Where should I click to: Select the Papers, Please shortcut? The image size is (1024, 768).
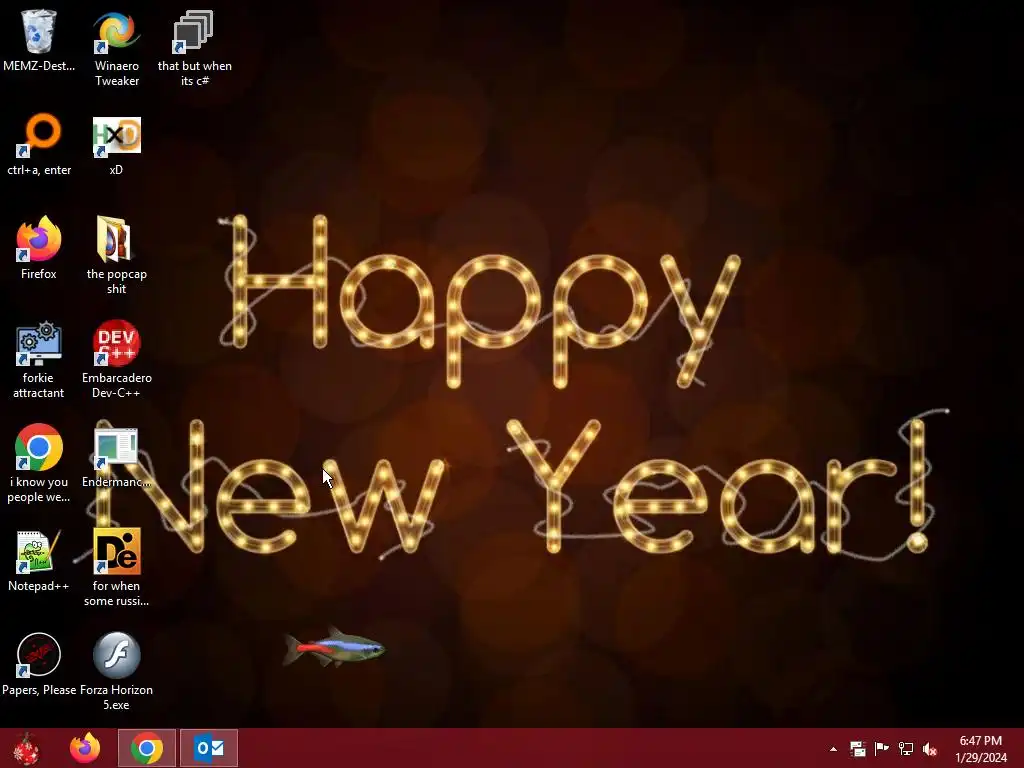coord(39,655)
